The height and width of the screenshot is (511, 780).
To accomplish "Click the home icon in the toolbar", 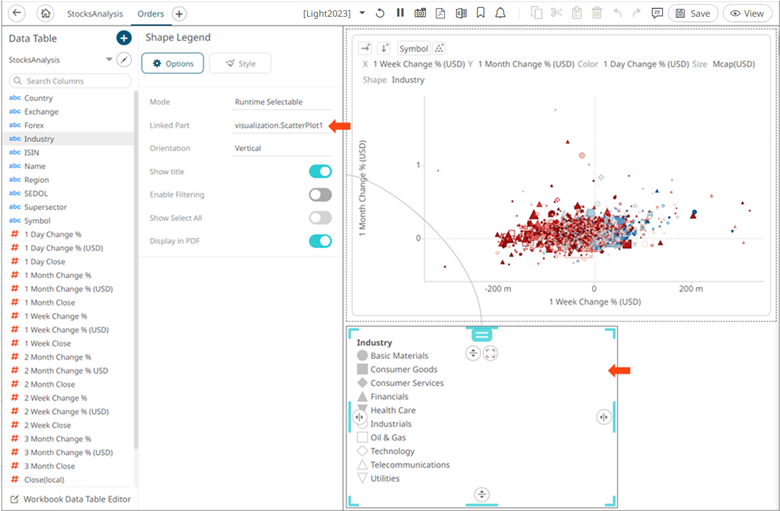I will (45, 14).
